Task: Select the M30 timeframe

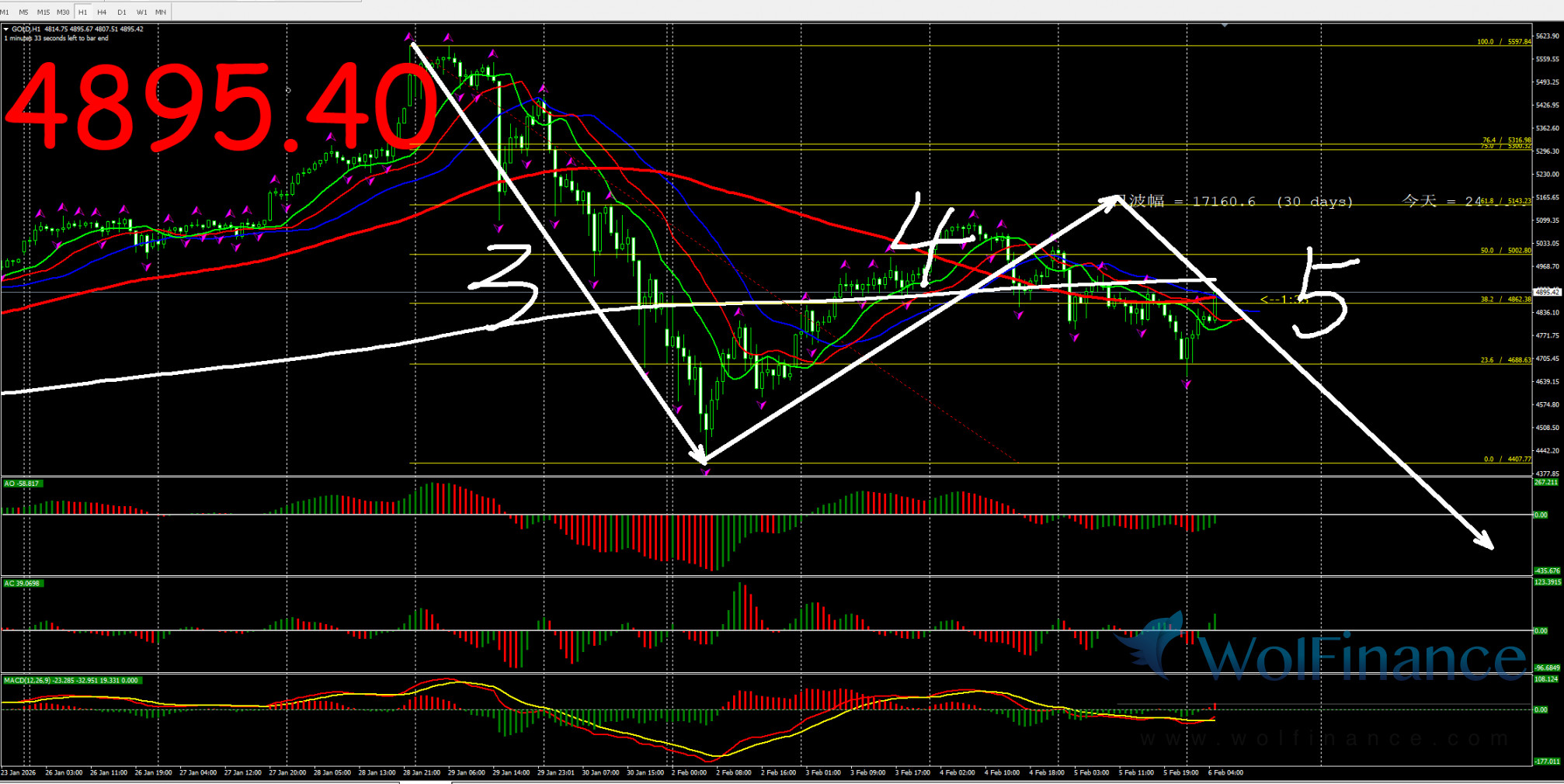Action: (x=63, y=12)
